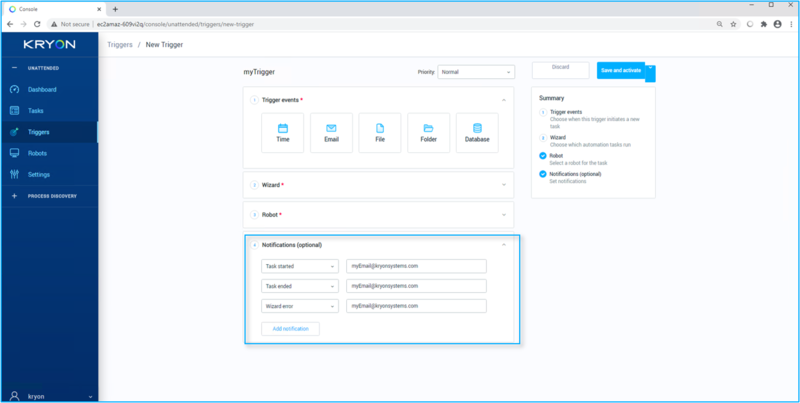The width and height of the screenshot is (800, 403).
Task: Collapse the Notifications (optional) section
Action: 504,245
